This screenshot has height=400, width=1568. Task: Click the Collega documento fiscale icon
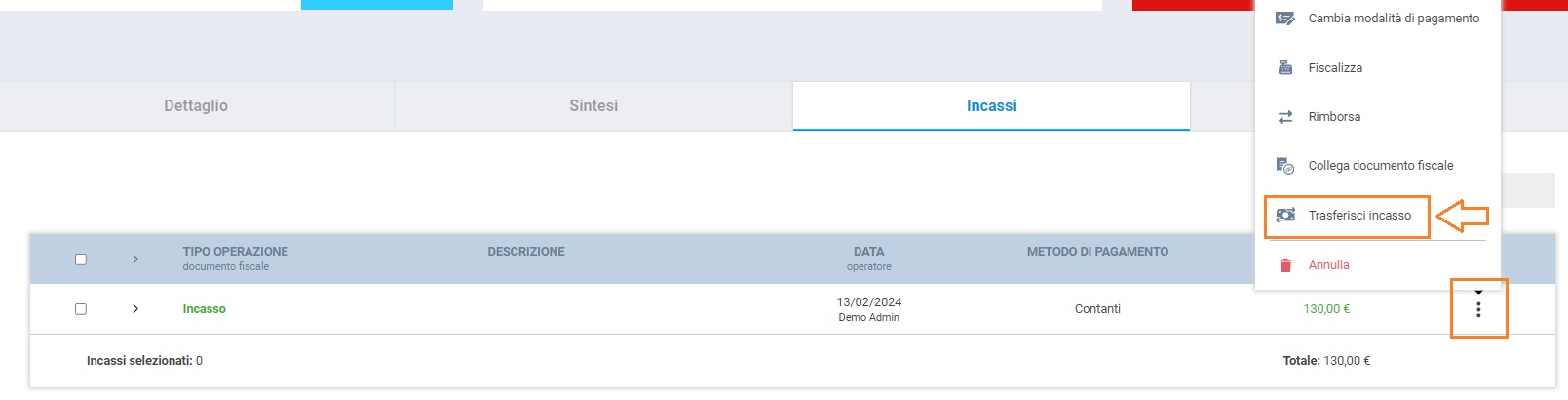coord(1285,166)
